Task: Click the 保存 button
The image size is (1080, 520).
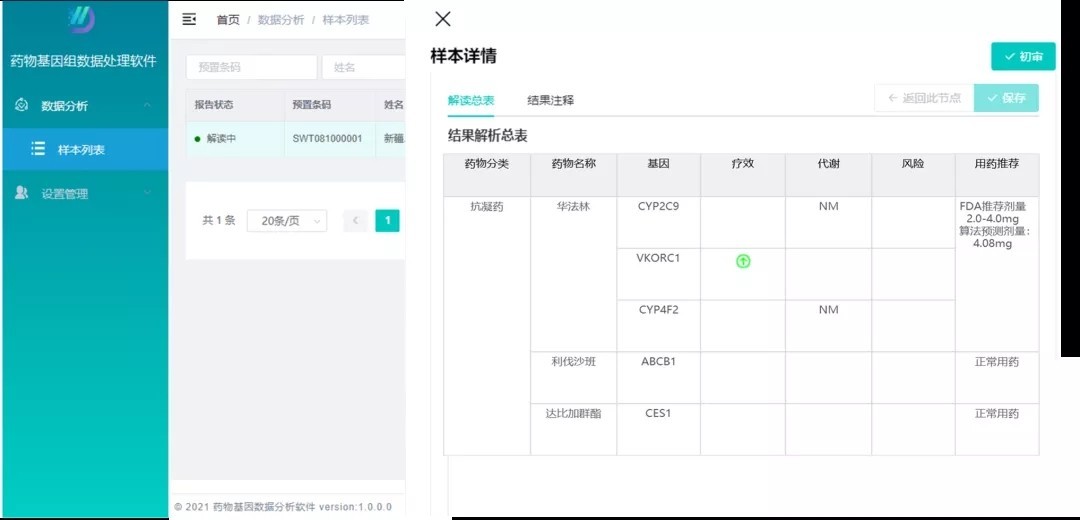Action: (1006, 98)
